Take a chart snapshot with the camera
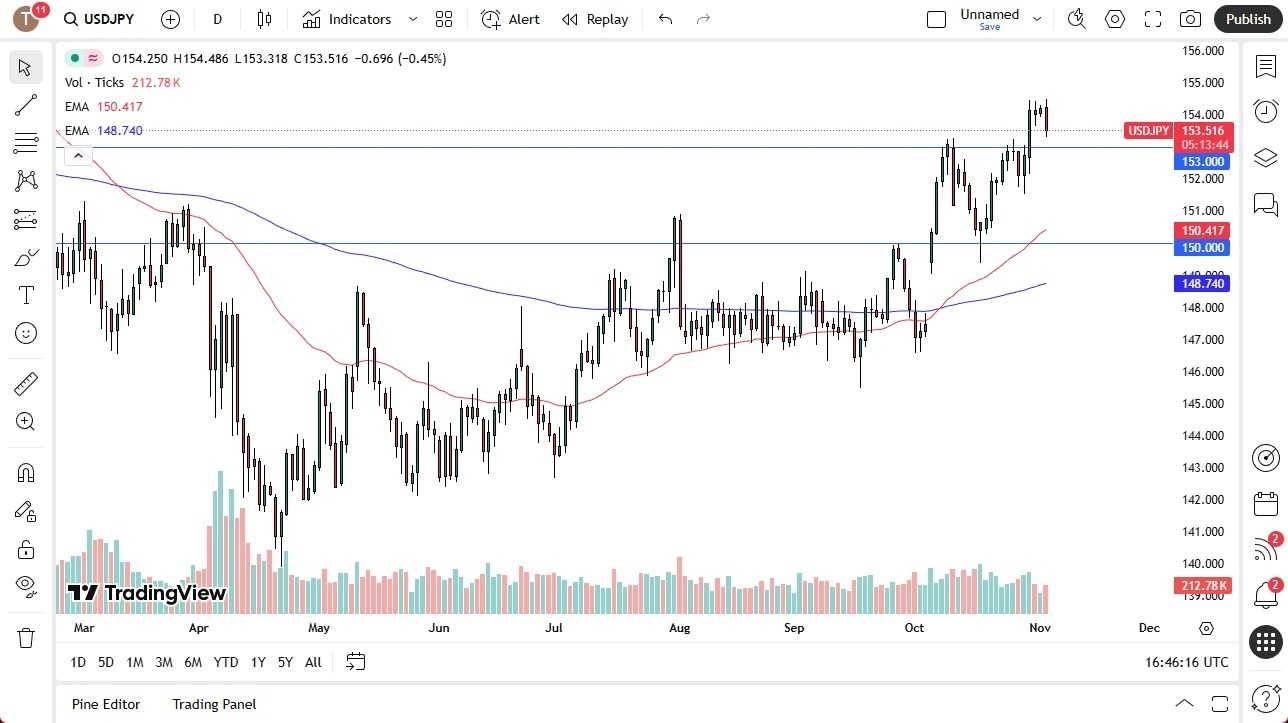The image size is (1288, 723). [x=1190, y=18]
